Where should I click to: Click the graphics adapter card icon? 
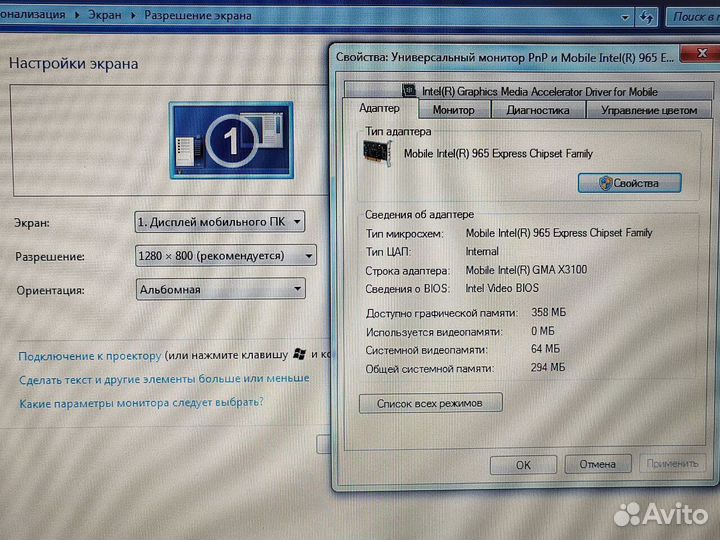(x=377, y=153)
